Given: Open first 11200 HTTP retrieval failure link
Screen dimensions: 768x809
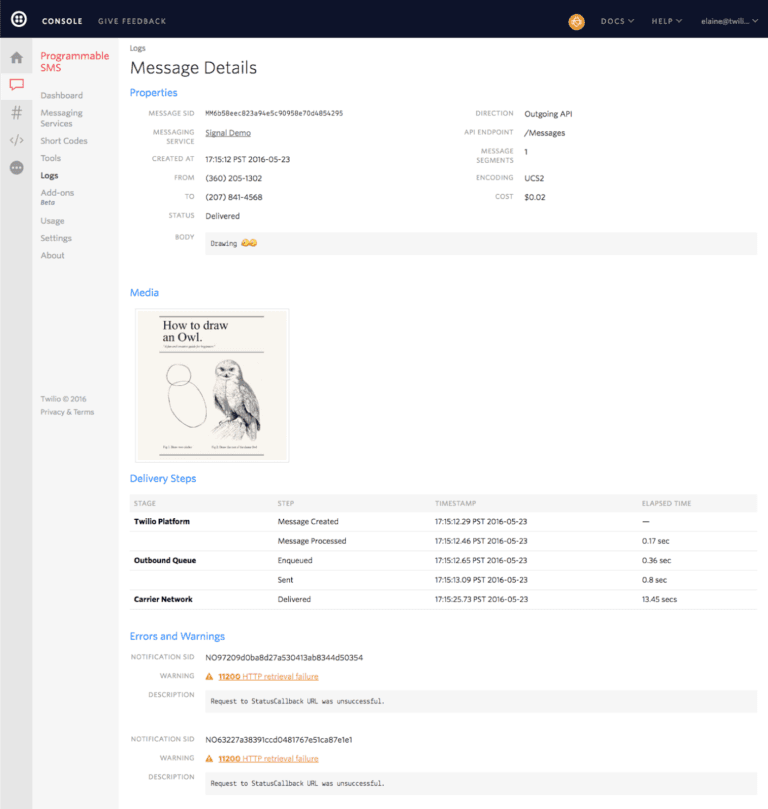Looking at the screenshot, I should pos(268,676).
